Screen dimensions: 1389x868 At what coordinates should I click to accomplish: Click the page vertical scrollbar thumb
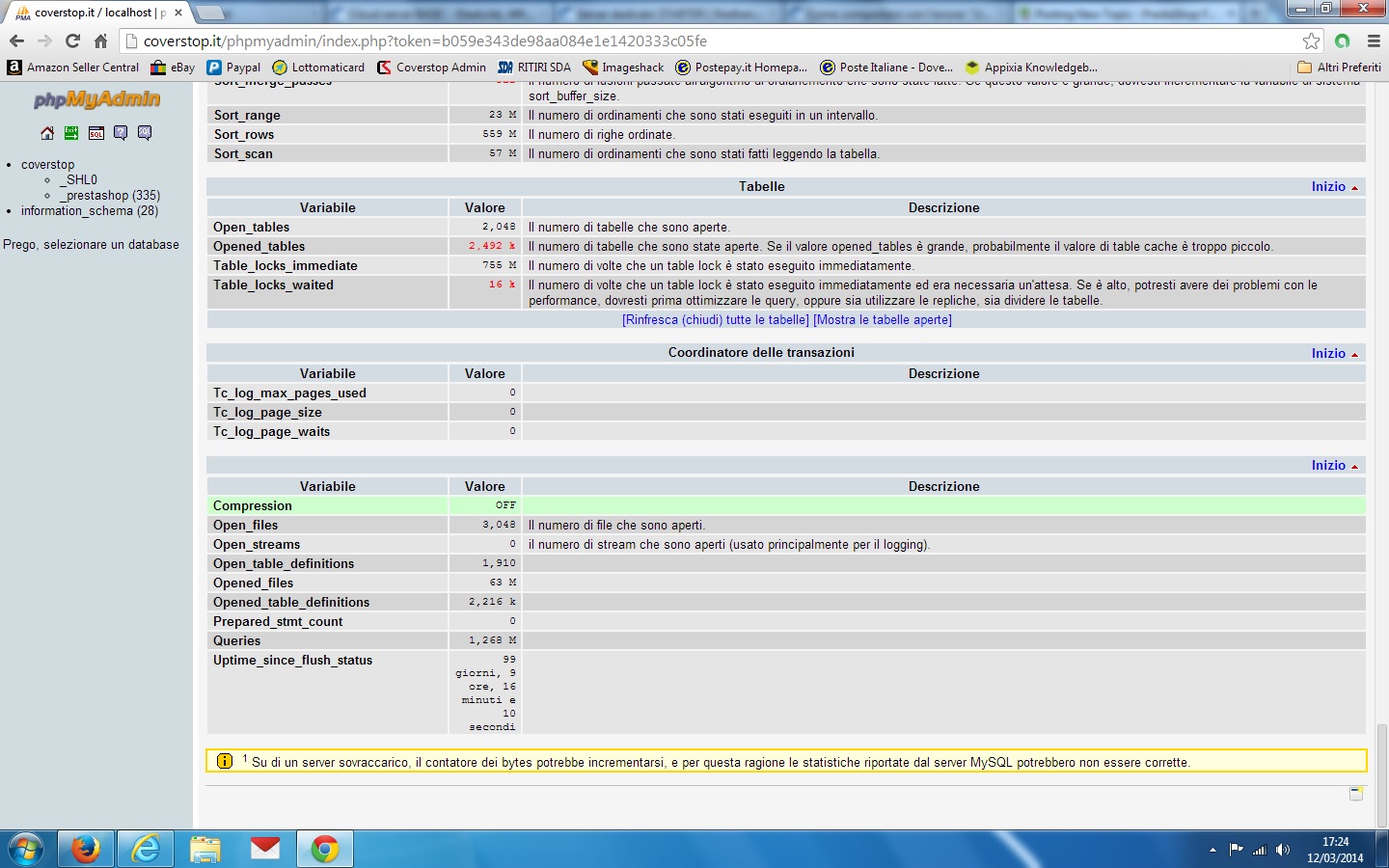coord(1381,773)
